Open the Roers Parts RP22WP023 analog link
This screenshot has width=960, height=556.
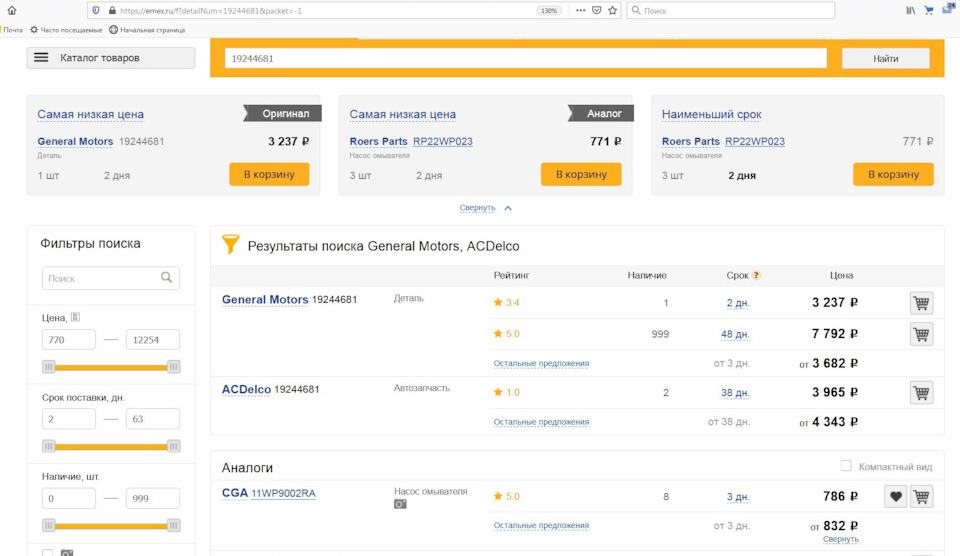(x=442, y=142)
